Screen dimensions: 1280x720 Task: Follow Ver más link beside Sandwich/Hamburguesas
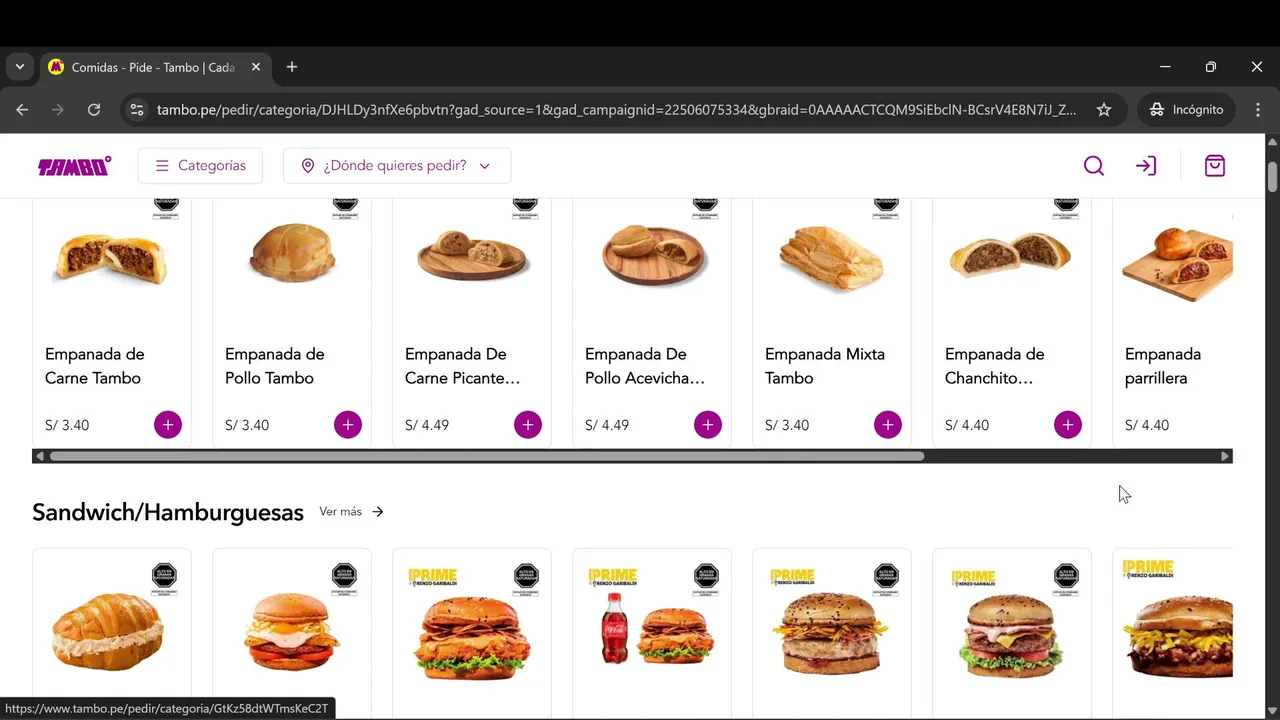tap(351, 512)
